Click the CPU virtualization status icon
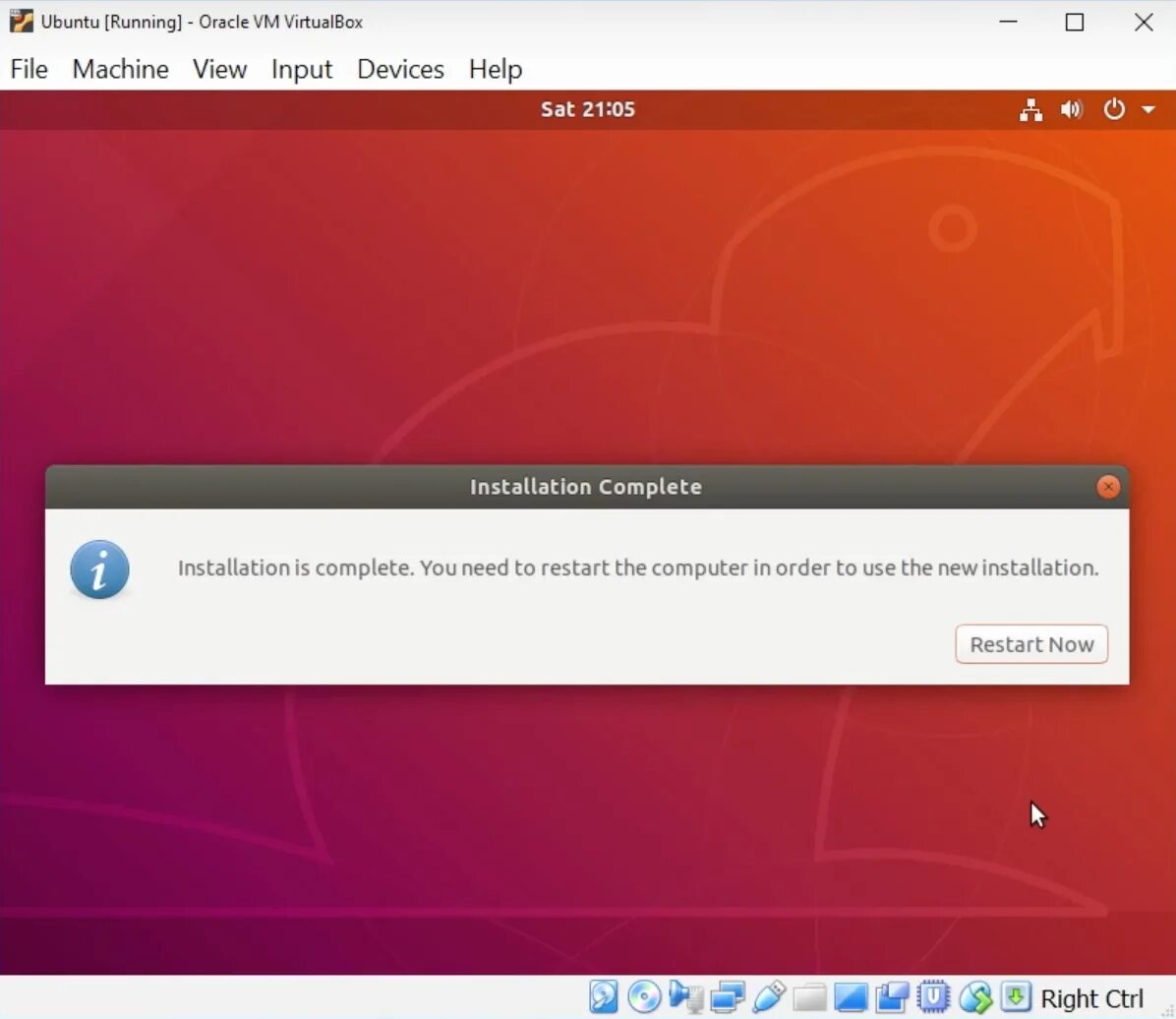The width and height of the screenshot is (1176, 1019). [x=933, y=997]
